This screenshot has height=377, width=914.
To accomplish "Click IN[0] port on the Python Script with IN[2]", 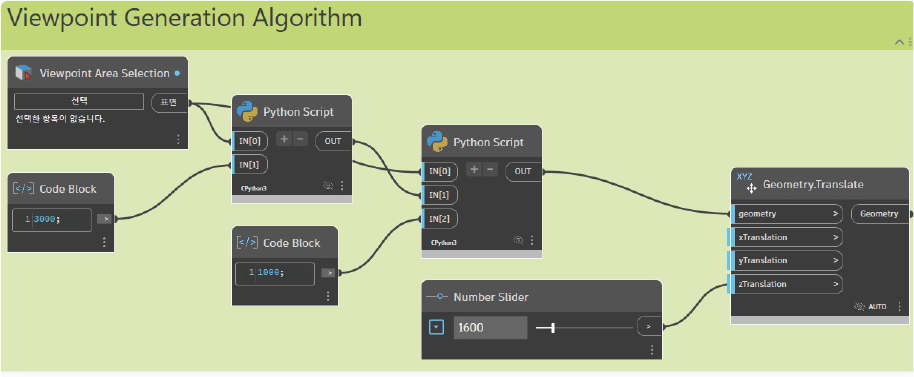I will (440, 171).
